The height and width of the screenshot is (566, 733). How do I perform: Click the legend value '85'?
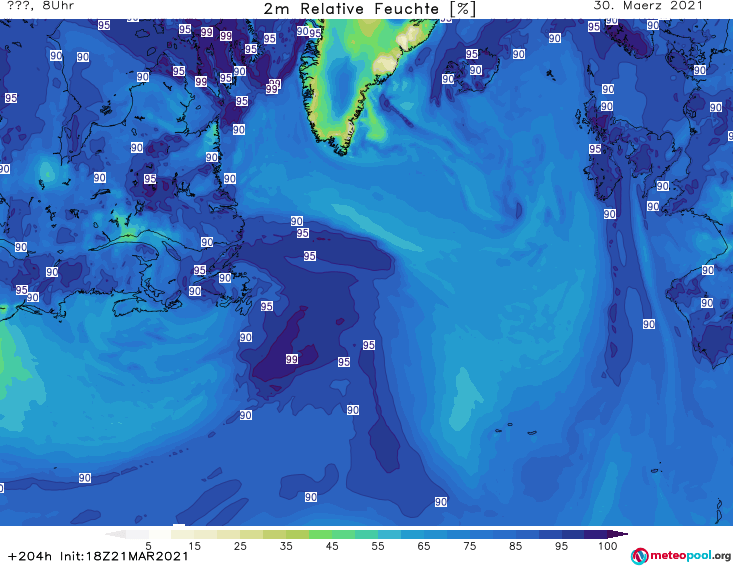tap(516, 546)
